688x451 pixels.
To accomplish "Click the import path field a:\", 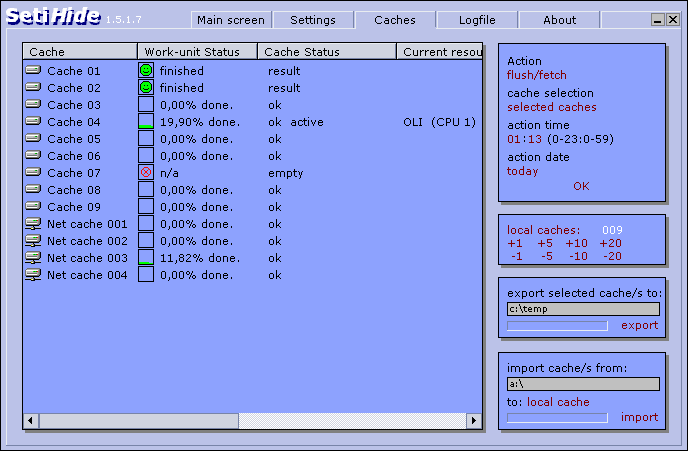I will (583, 384).
